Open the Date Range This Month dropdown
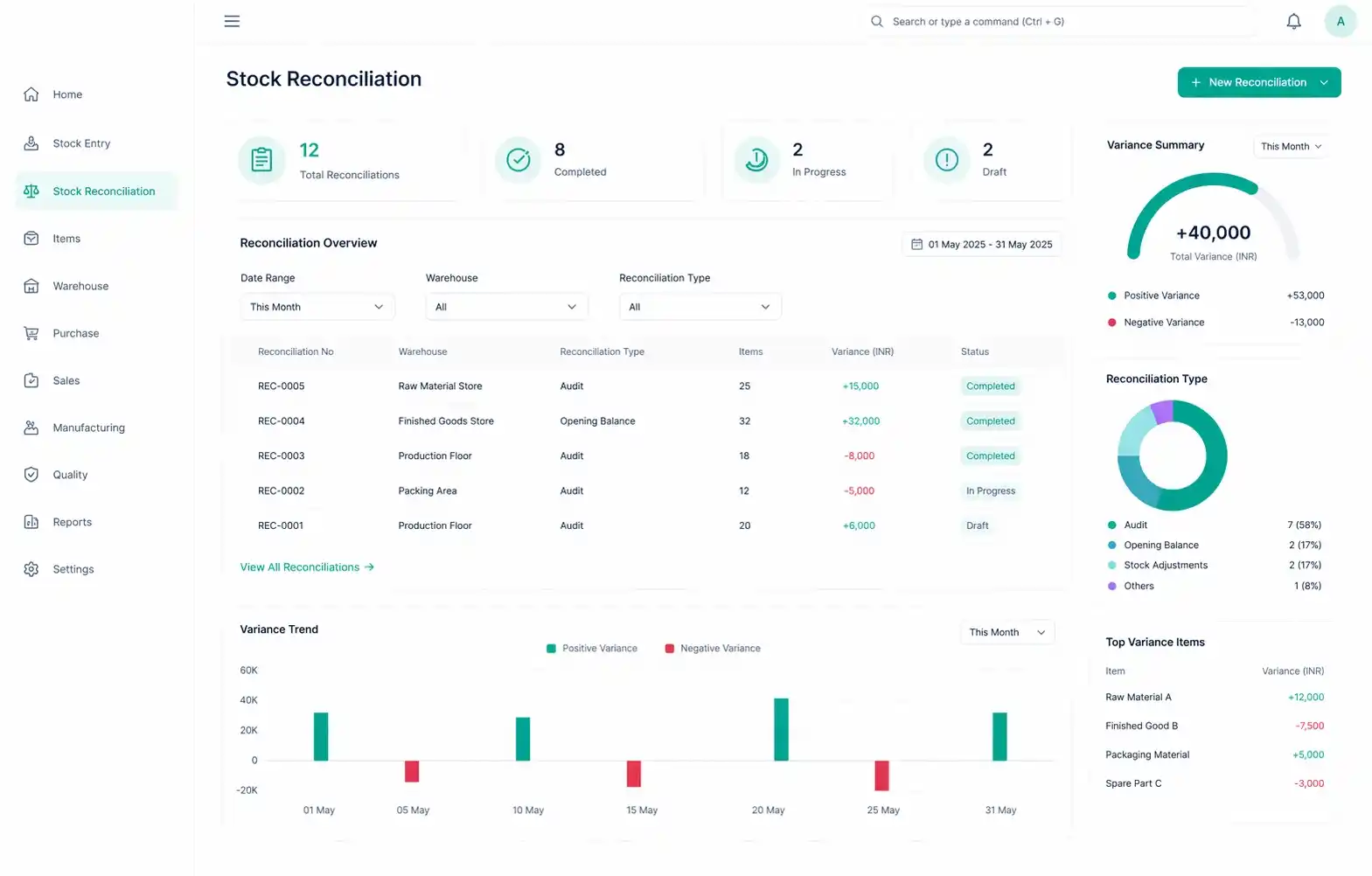 317,307
